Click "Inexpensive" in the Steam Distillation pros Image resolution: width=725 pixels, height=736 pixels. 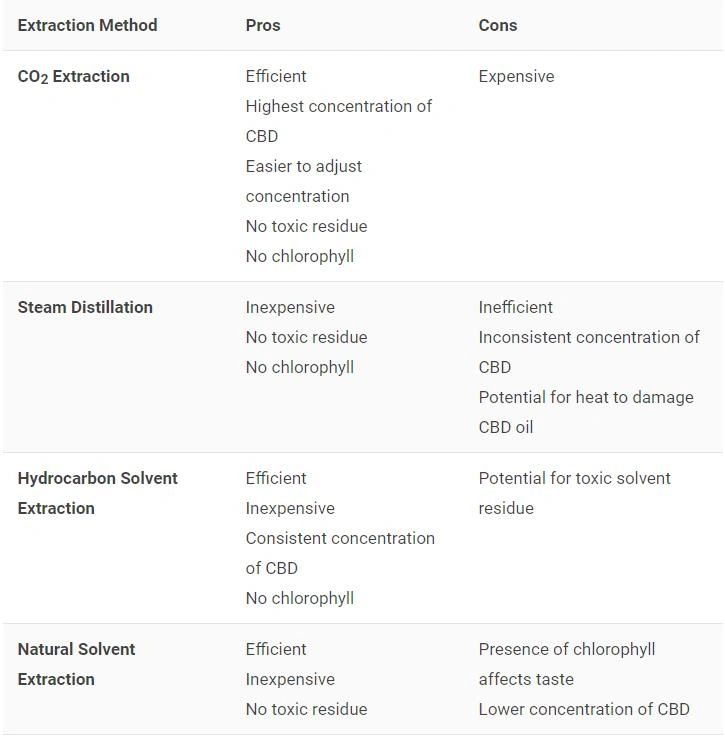click(x=290, y=307)
